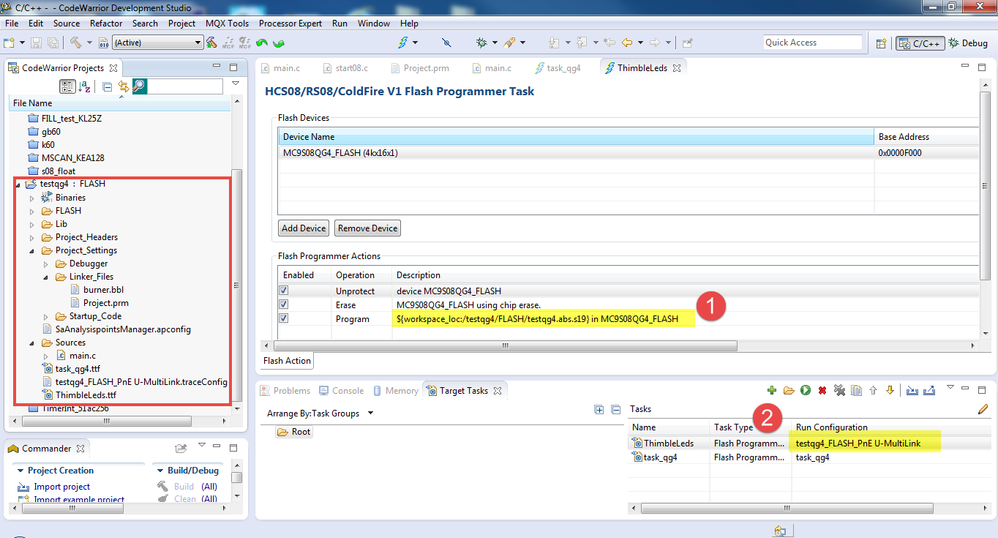Click the flashlight search toolbar icon
Viewport: 998px width, 538px height.
click(x=509, y=43)
